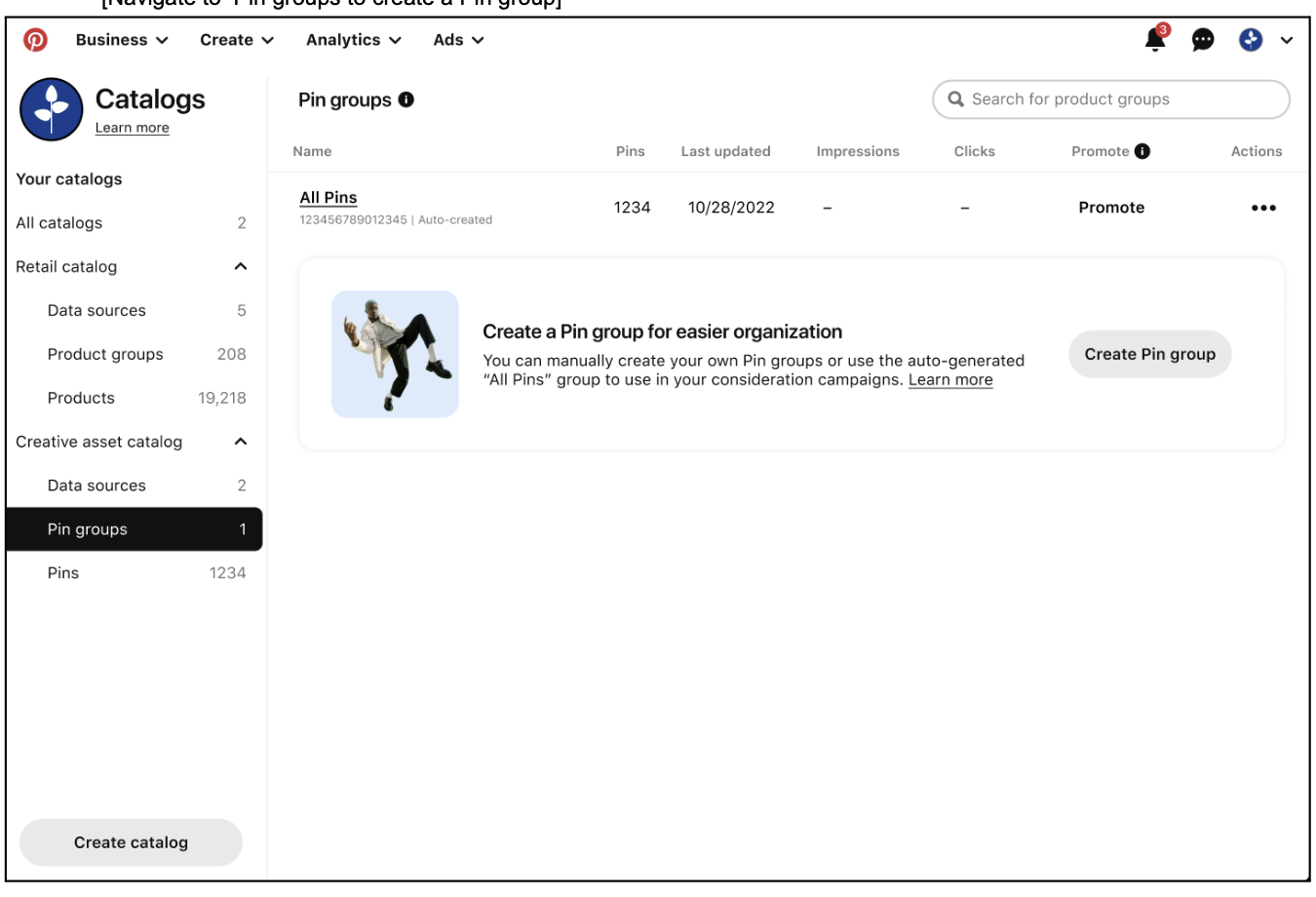Open the All Pins group link

(329, 198)
